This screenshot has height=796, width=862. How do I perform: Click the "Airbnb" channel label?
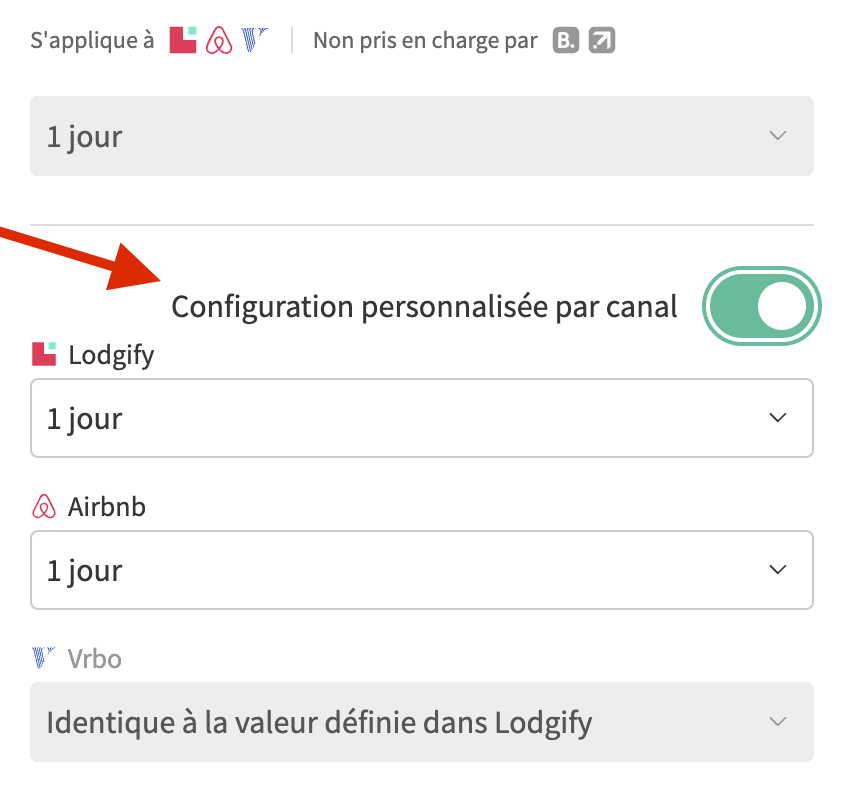click(x=107, y=507)
